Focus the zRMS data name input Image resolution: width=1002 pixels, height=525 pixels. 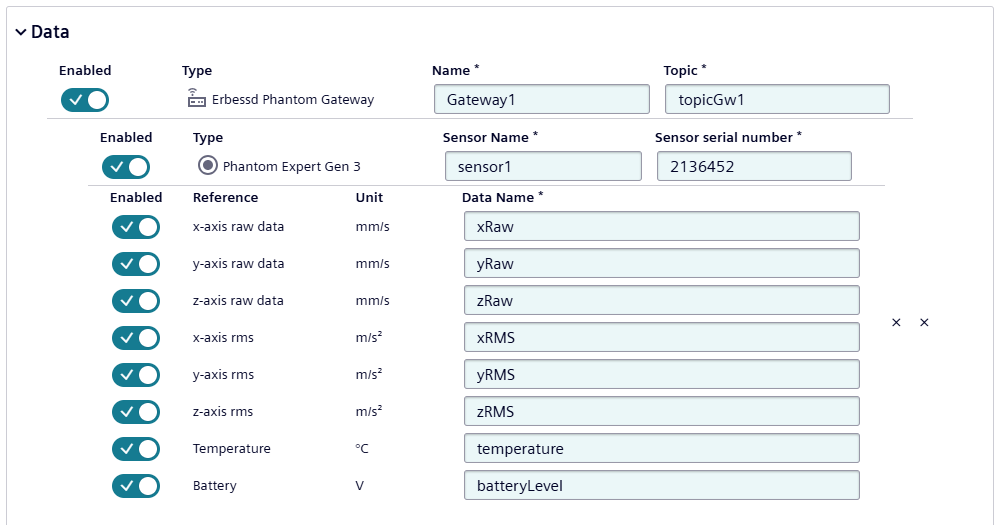click(661, 412)
